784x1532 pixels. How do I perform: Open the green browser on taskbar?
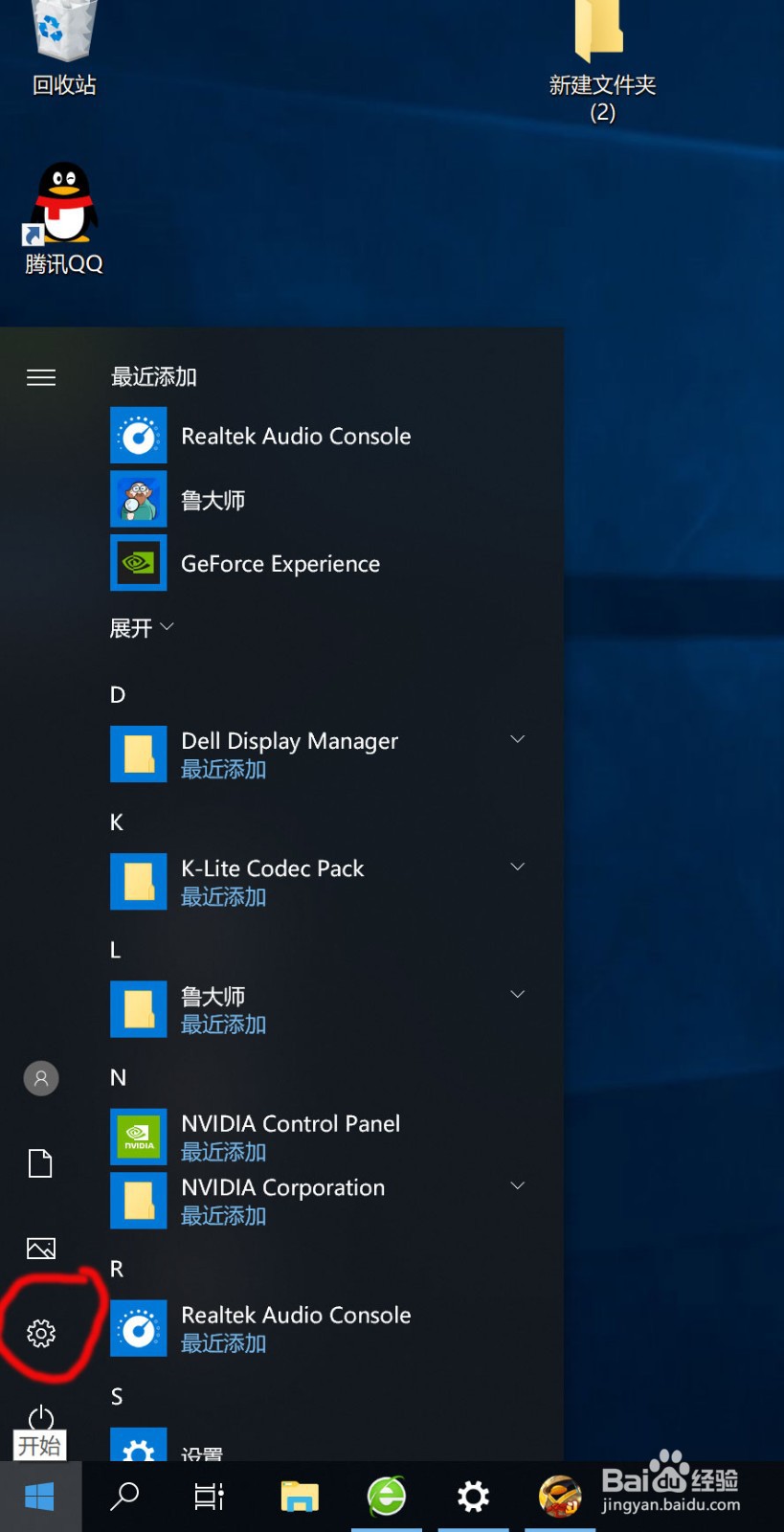pyautogui.click(x=387, y=1497)
